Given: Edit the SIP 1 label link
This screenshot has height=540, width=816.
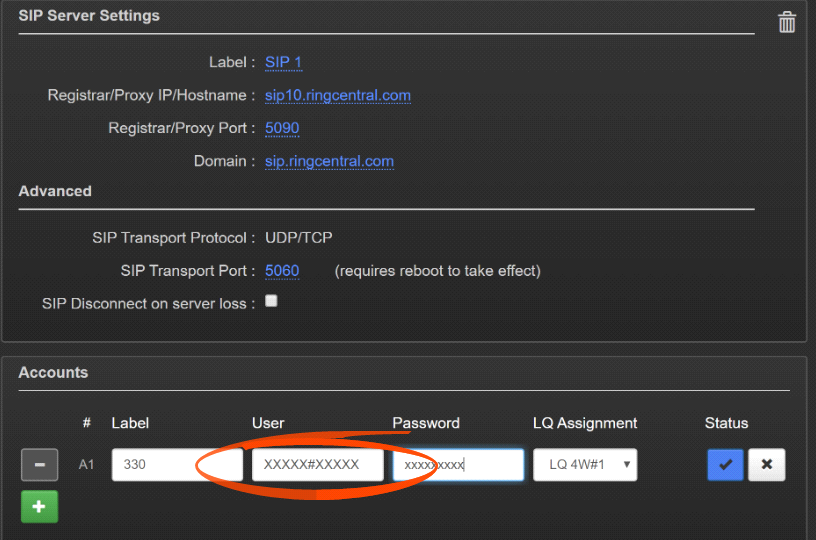Looking at the screenshot, I should (283, 62).
